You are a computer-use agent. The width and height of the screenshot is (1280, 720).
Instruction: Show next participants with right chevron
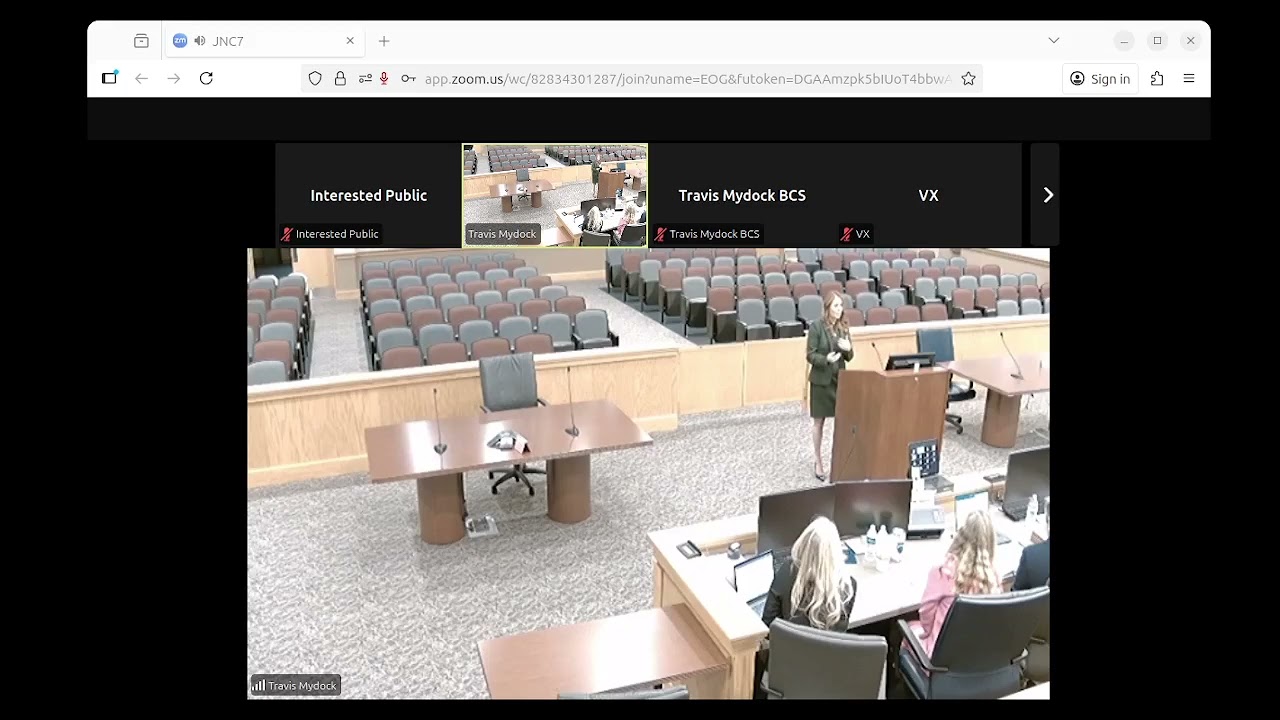[x=1048, y=195]
